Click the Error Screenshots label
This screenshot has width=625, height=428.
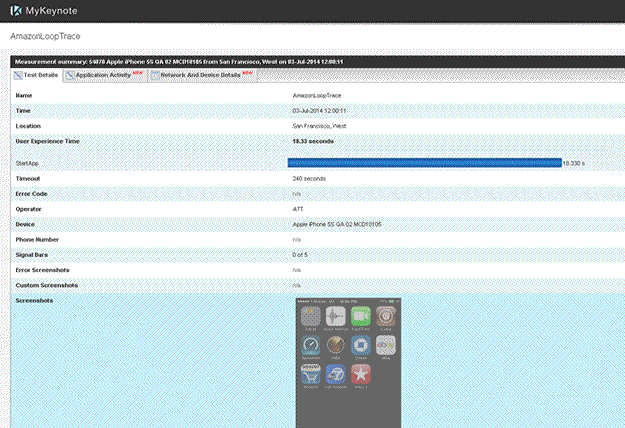tap(43, 270)
